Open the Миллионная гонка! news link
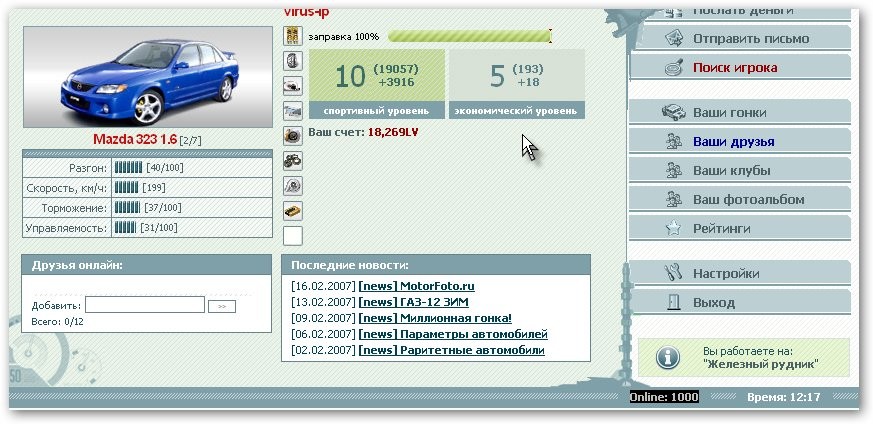 tap(435, 318)
